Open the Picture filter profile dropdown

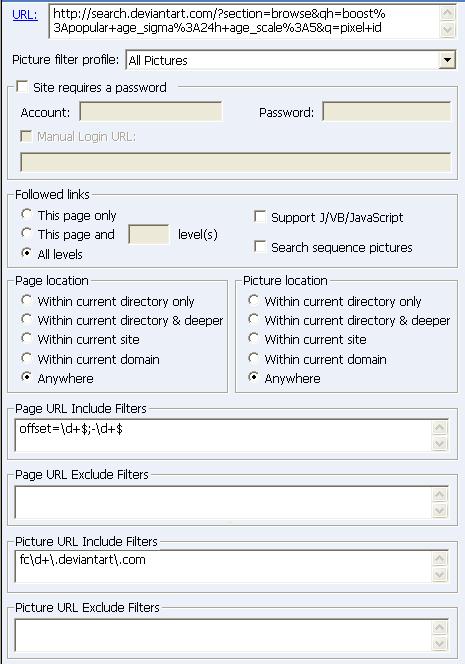(x=447, y=60)
